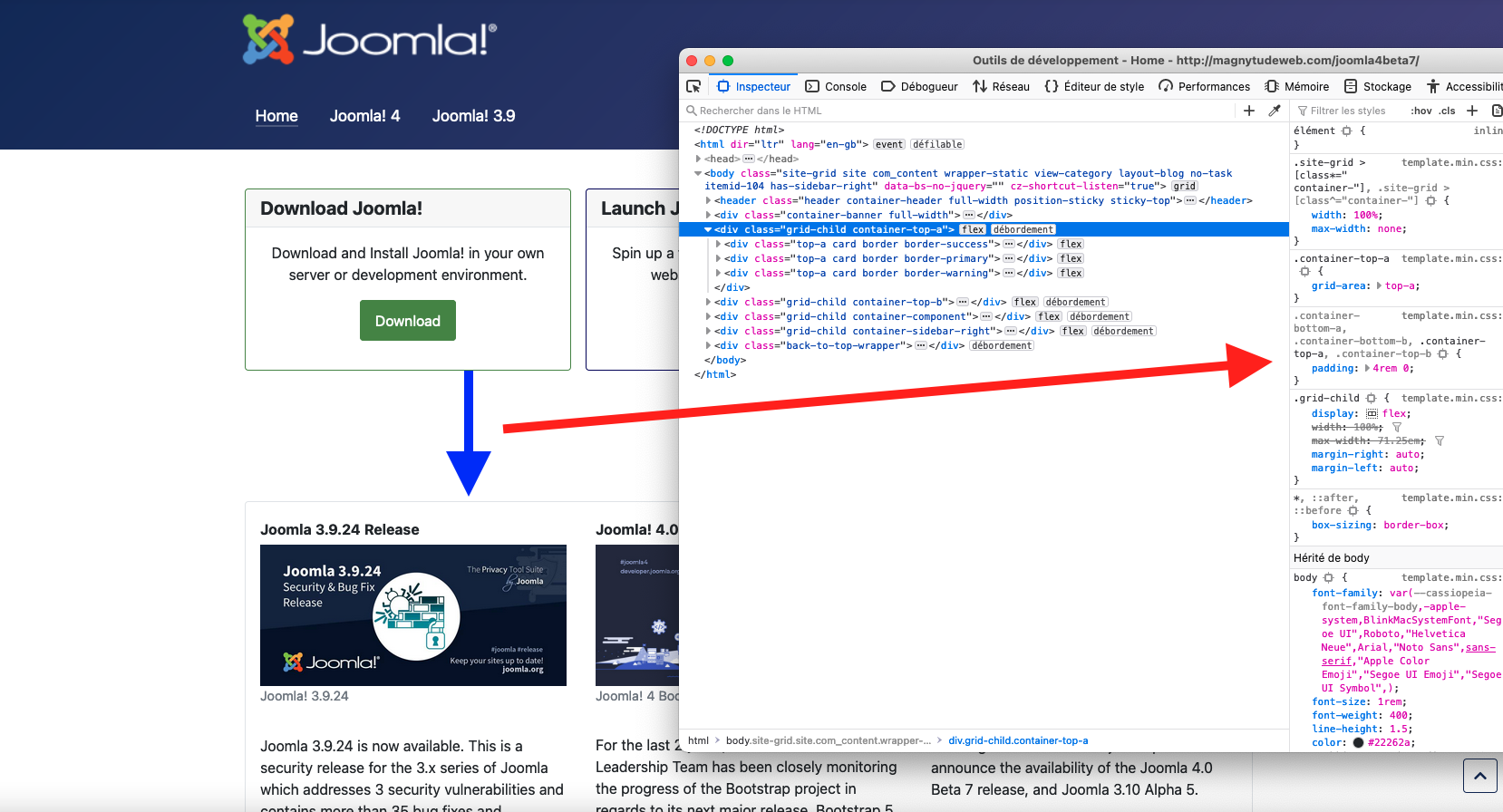
Task: Toggle flex badge on border-primary div
Action: [1071, 258]
